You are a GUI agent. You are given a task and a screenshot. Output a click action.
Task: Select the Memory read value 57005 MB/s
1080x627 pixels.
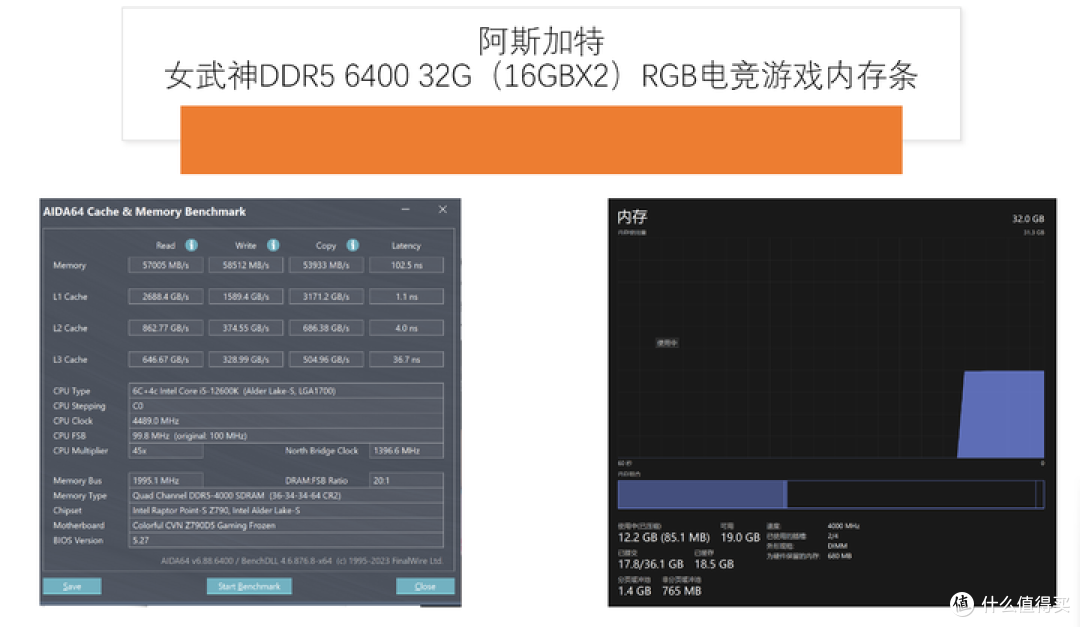pos(165,265)
